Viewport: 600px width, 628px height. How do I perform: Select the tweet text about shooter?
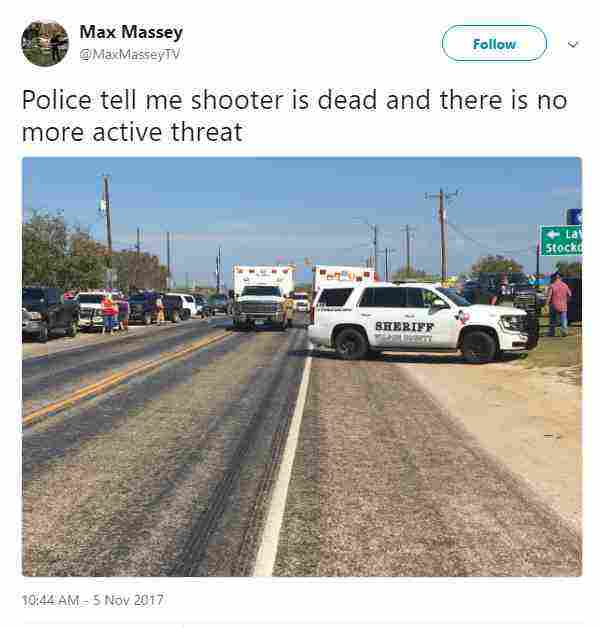point(294,116)
